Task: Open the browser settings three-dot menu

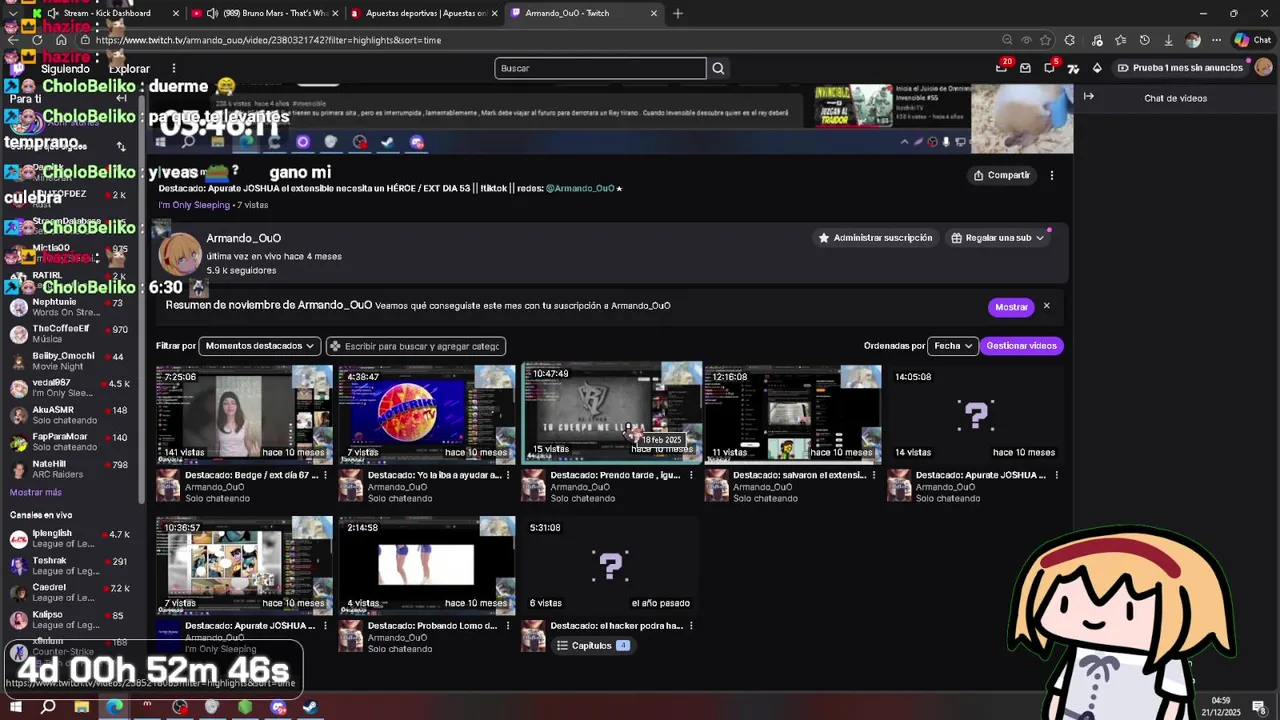Action: point(1216,40)
